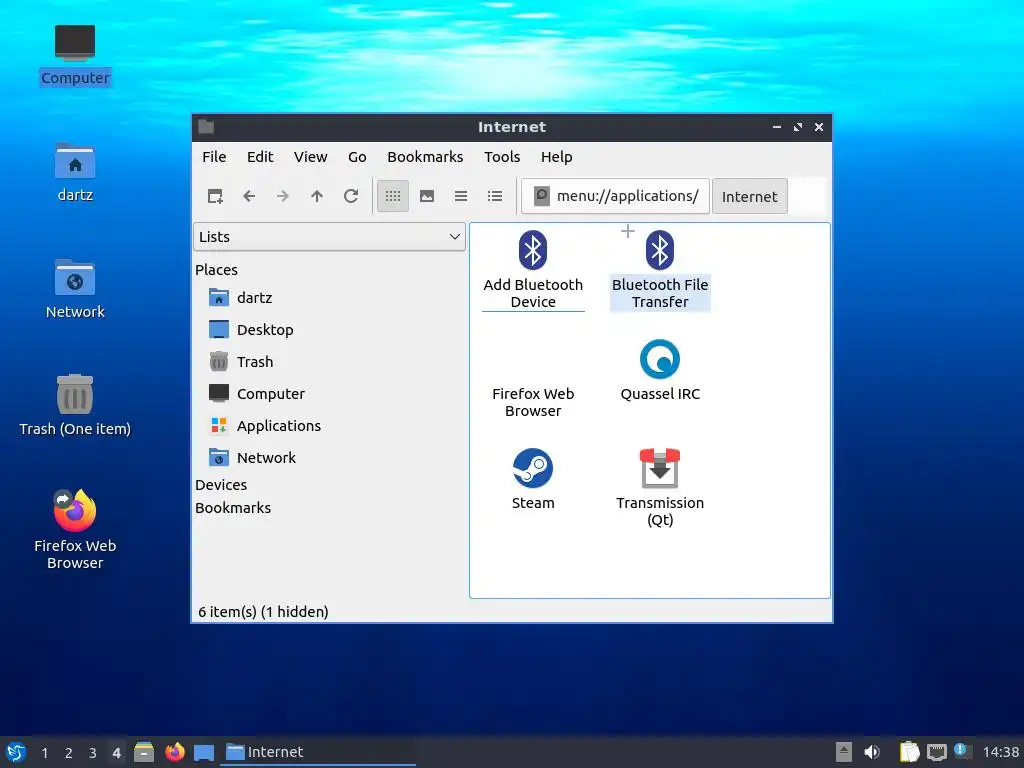
Task: Launch file manager from taskbar quick launch
Action: point(144,752)
